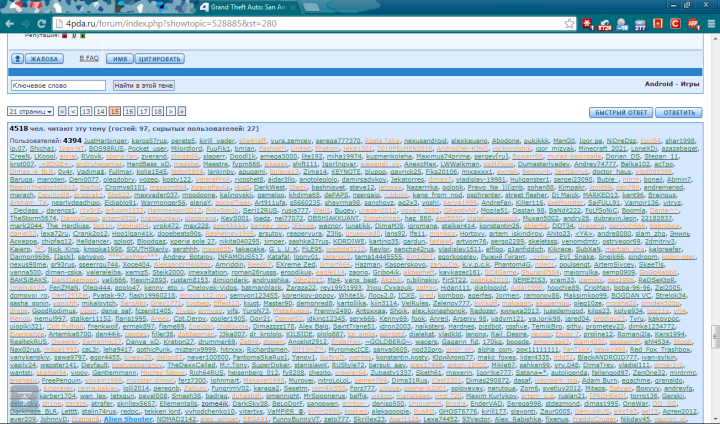This screenshot has width=720, height=424.
Task: Open the Chrome hamburger menu
Action: (711, 24)
